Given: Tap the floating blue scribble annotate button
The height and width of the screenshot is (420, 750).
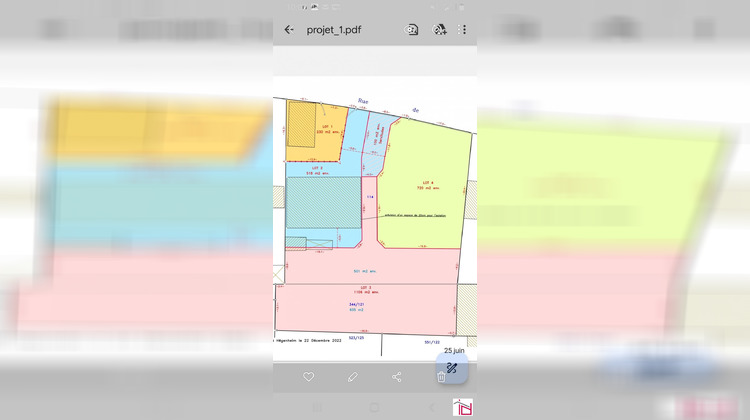Looking at the screenshot, I should [x=452, y=368].
